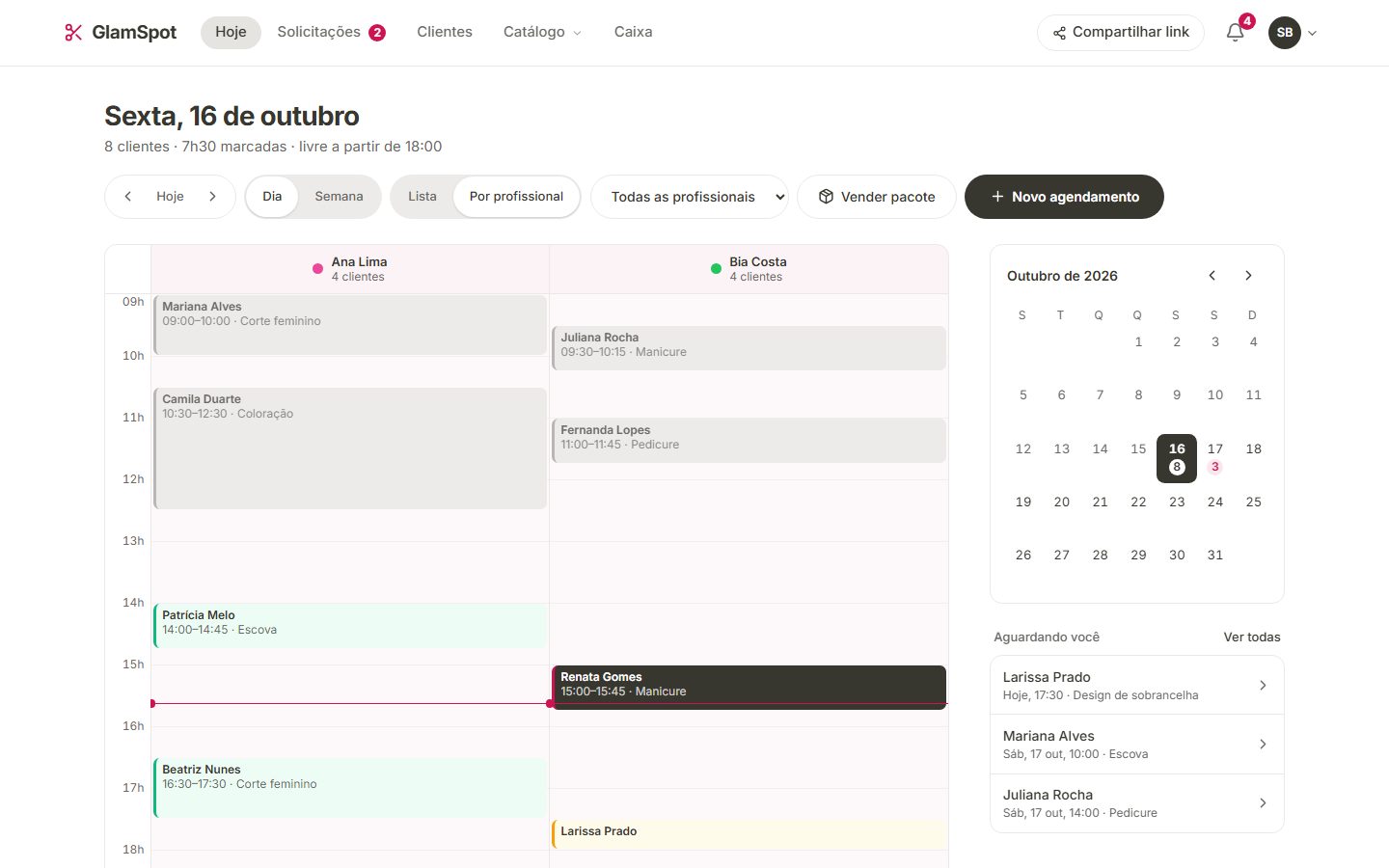Open the Clientes tab

pos(445,33)
